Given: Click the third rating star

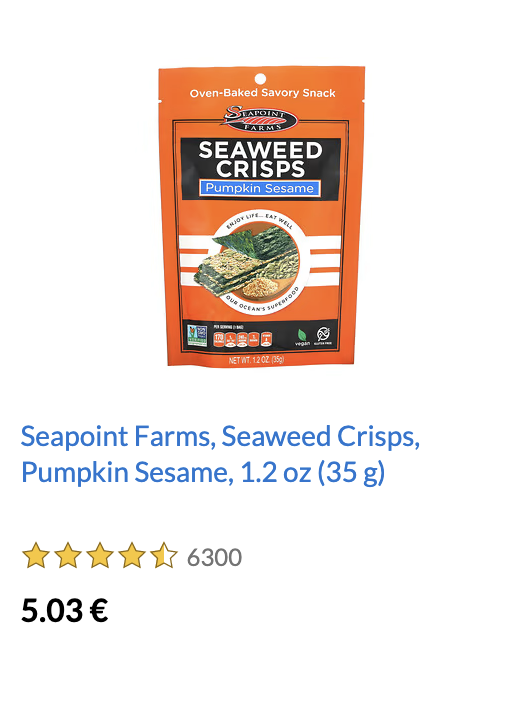Looking at the screenshot, I should 100,556.
